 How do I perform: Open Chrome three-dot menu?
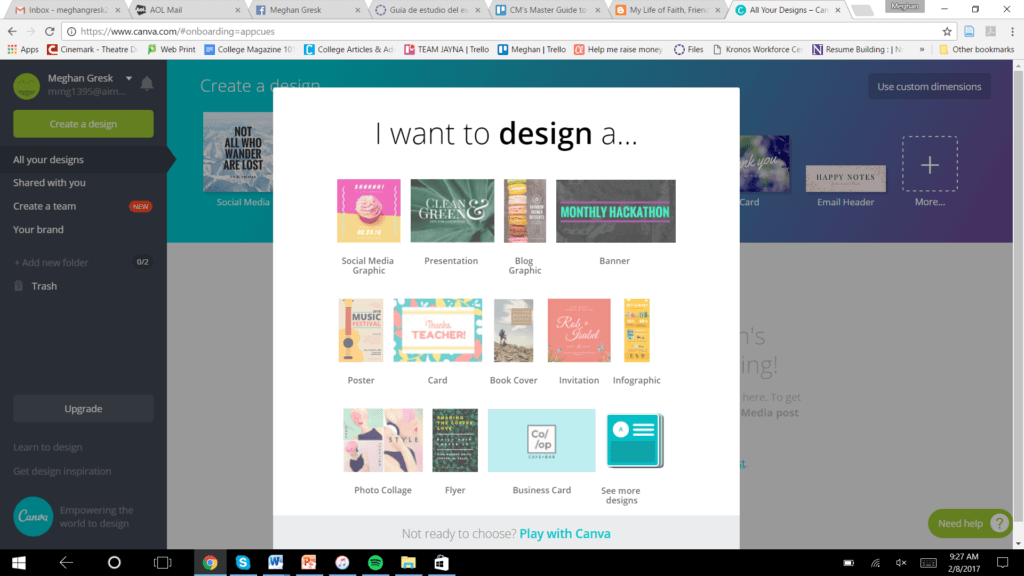coord(1012,31)
